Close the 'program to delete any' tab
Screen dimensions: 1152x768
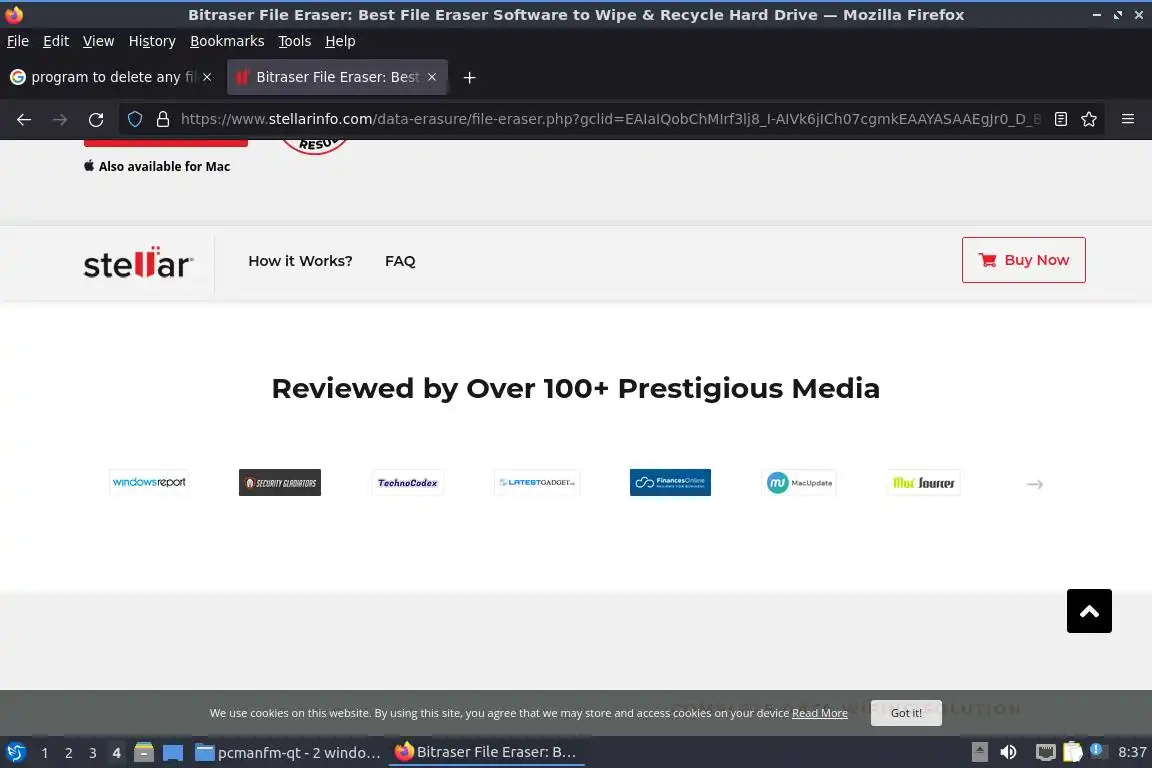point(207,77)
